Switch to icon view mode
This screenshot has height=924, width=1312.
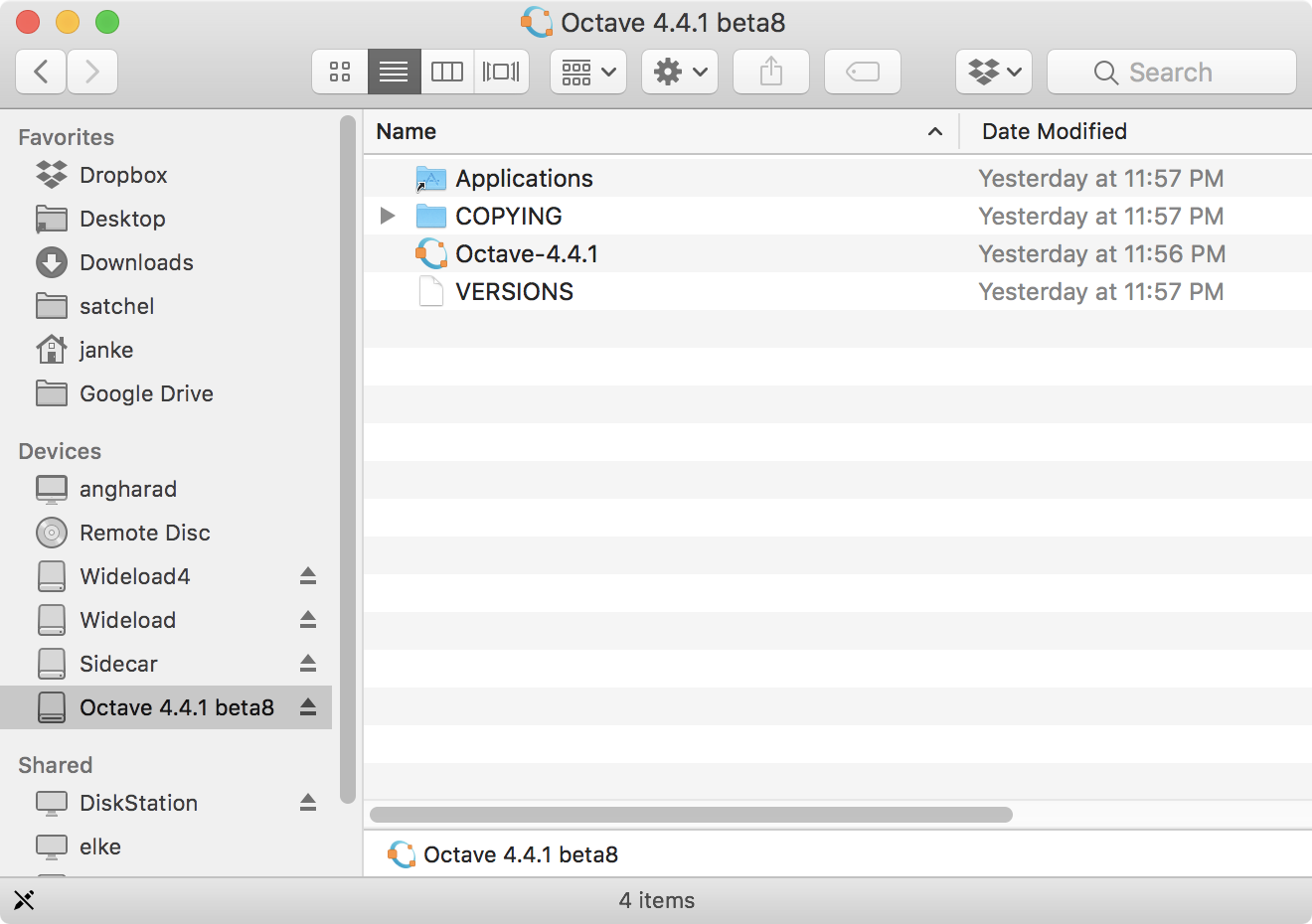point(339,71)
